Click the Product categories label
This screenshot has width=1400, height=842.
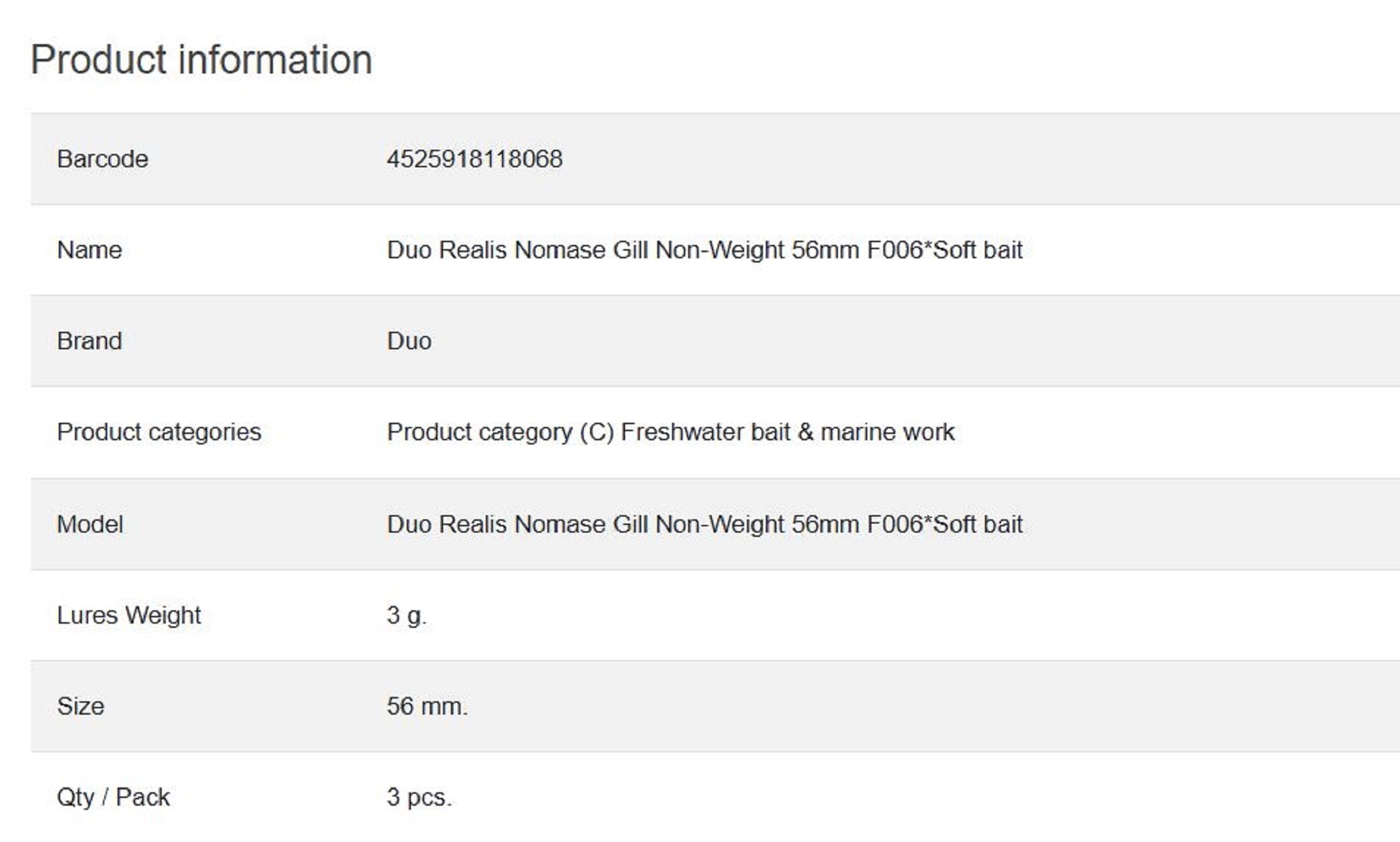click(159, 432)
